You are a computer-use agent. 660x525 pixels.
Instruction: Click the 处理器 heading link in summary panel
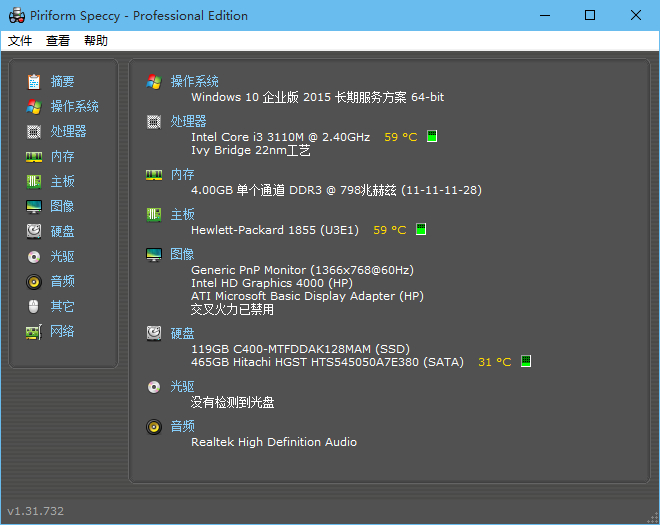point(188,121)
